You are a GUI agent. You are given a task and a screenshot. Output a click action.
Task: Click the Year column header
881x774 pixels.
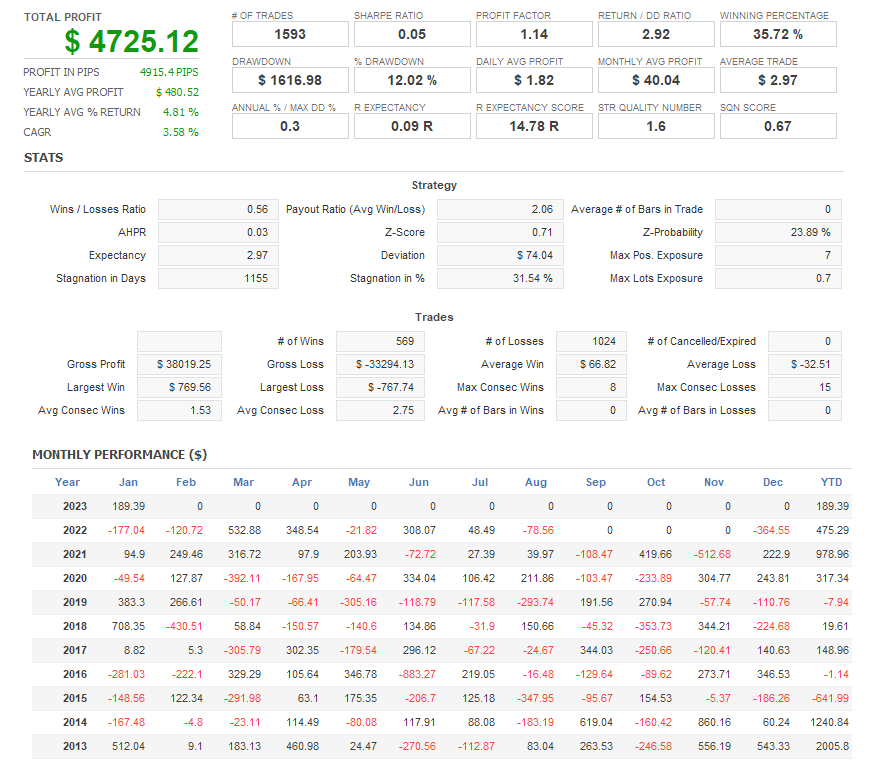tap(67, 482)
